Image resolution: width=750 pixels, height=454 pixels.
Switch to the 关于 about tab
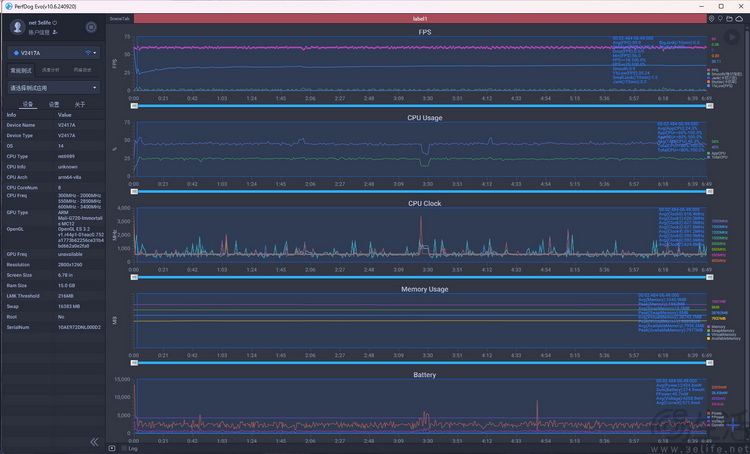79,104
